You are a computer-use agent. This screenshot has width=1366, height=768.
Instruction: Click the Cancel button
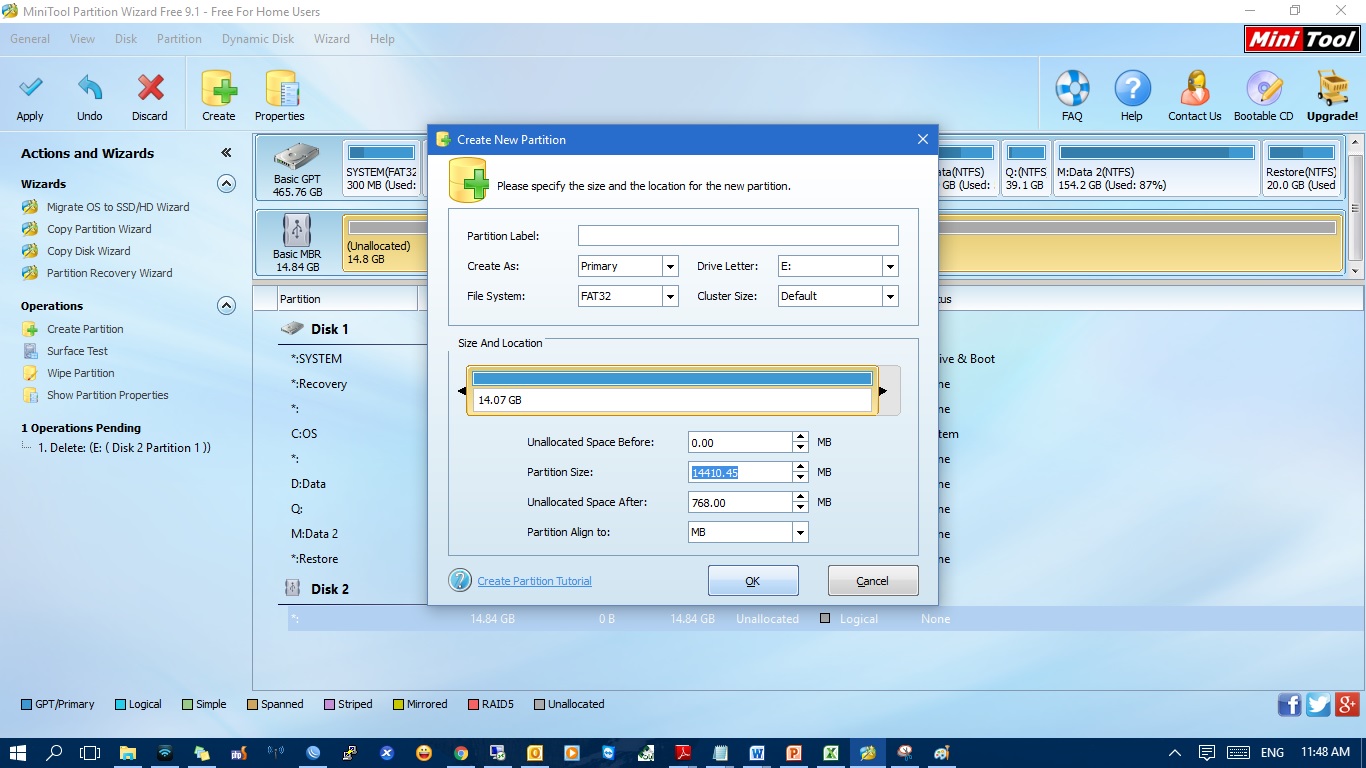tap(873, 581)
